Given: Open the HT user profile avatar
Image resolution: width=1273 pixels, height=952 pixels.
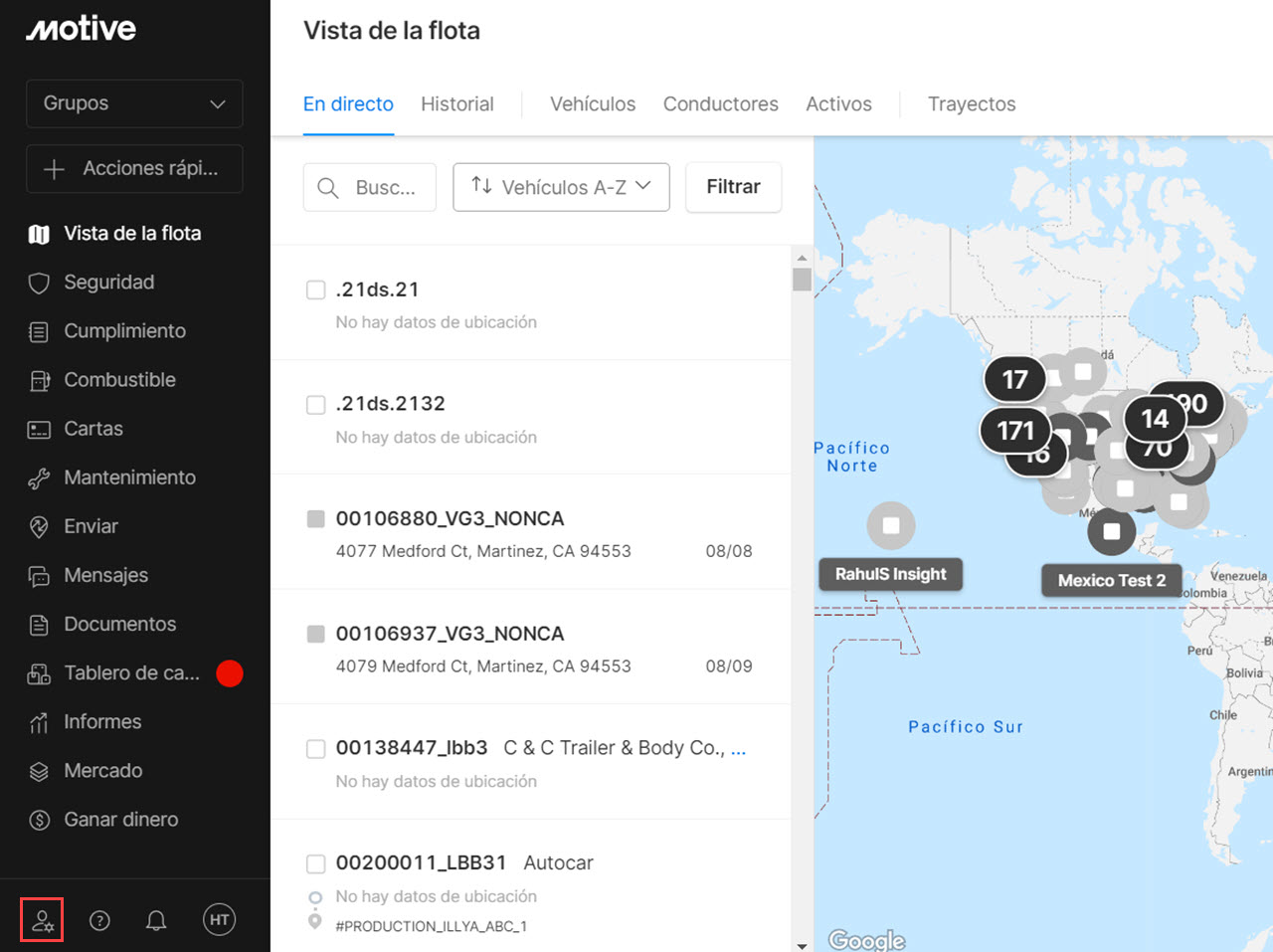Looking at the screenshot, I should pyautogui.click(x=220, y=920).
